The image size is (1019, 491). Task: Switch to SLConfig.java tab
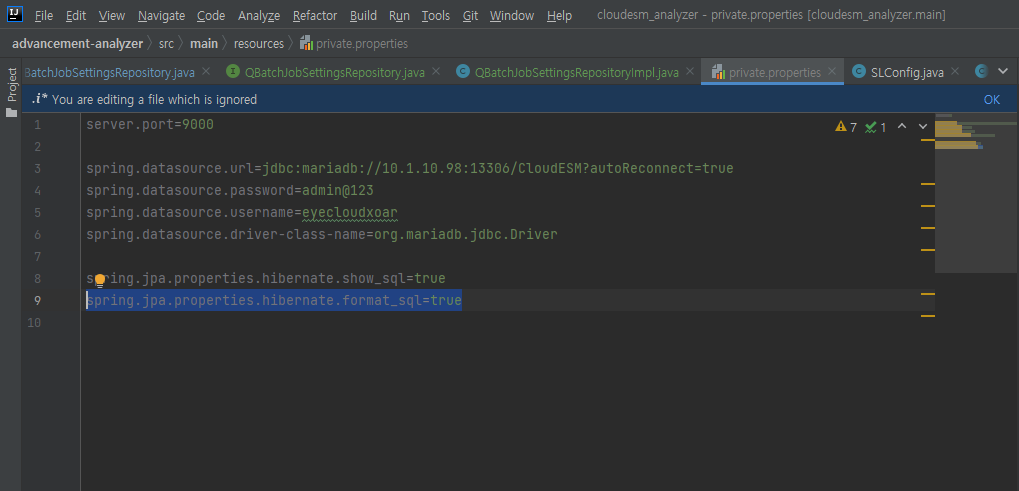pos(907,72)
